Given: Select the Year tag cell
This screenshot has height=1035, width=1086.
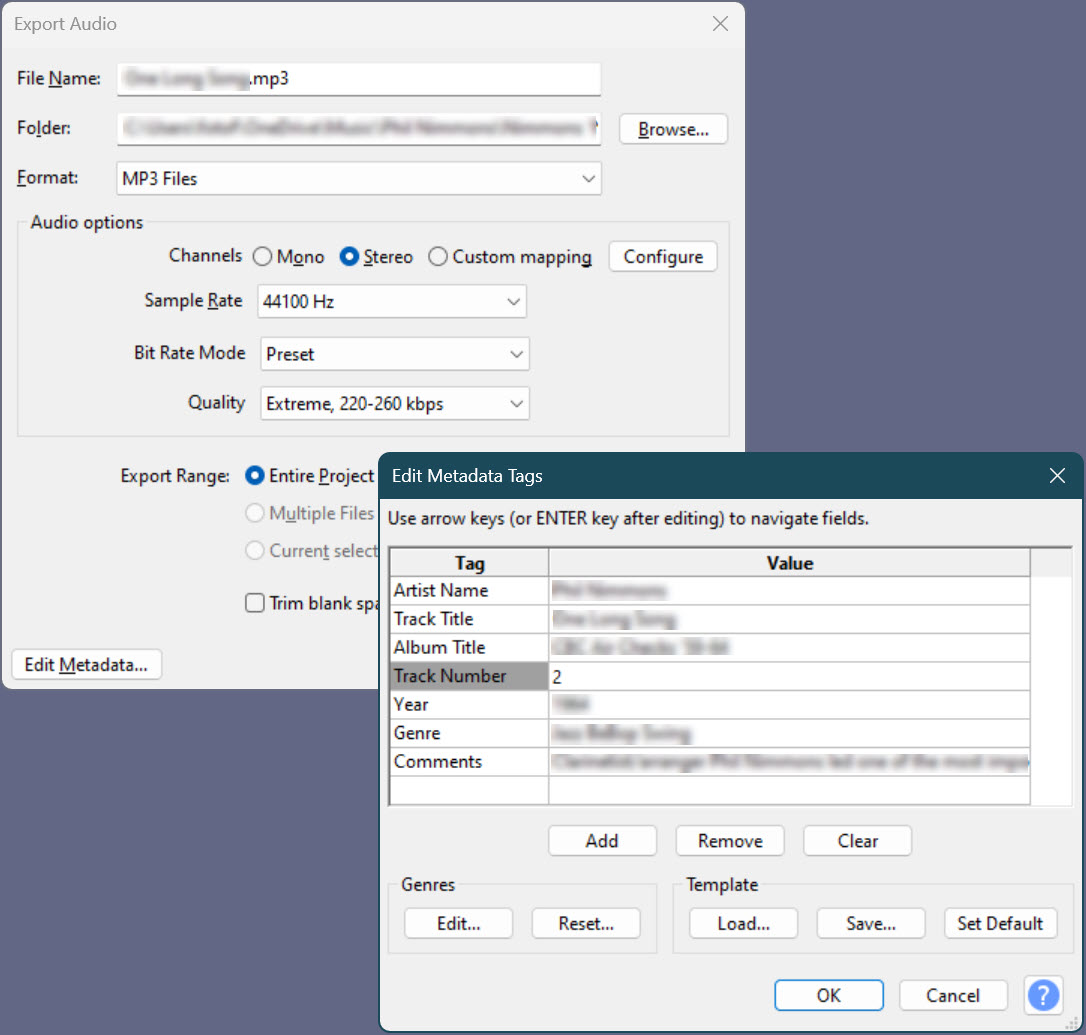Looking at the screenshot, I should (x=469, y=705).
